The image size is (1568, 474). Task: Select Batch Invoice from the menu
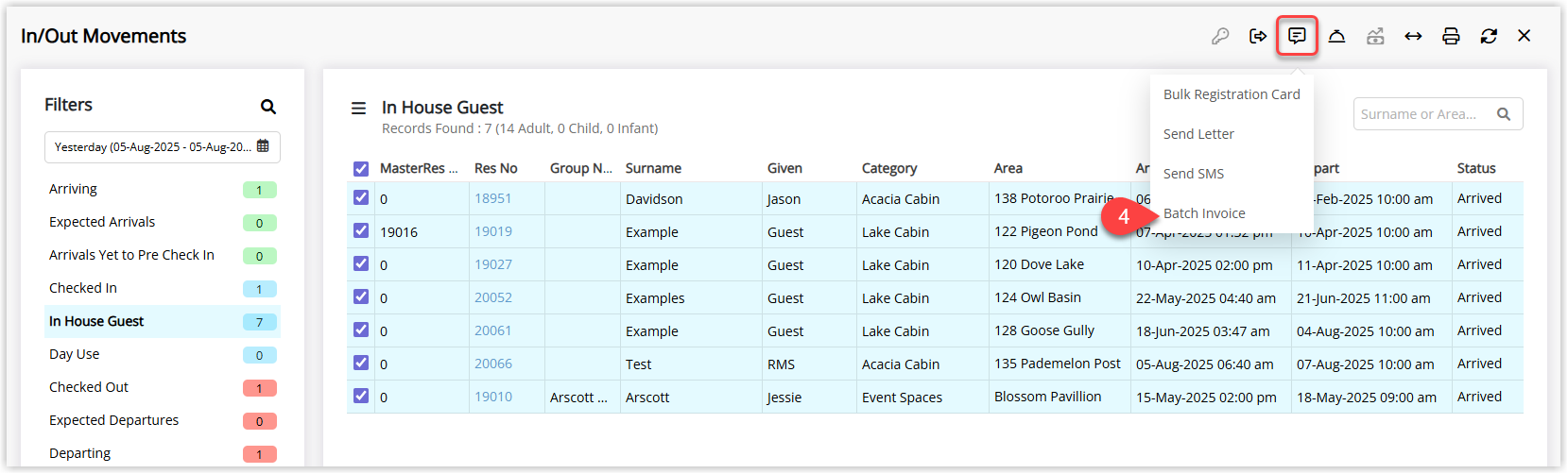tap(1204, 213)
